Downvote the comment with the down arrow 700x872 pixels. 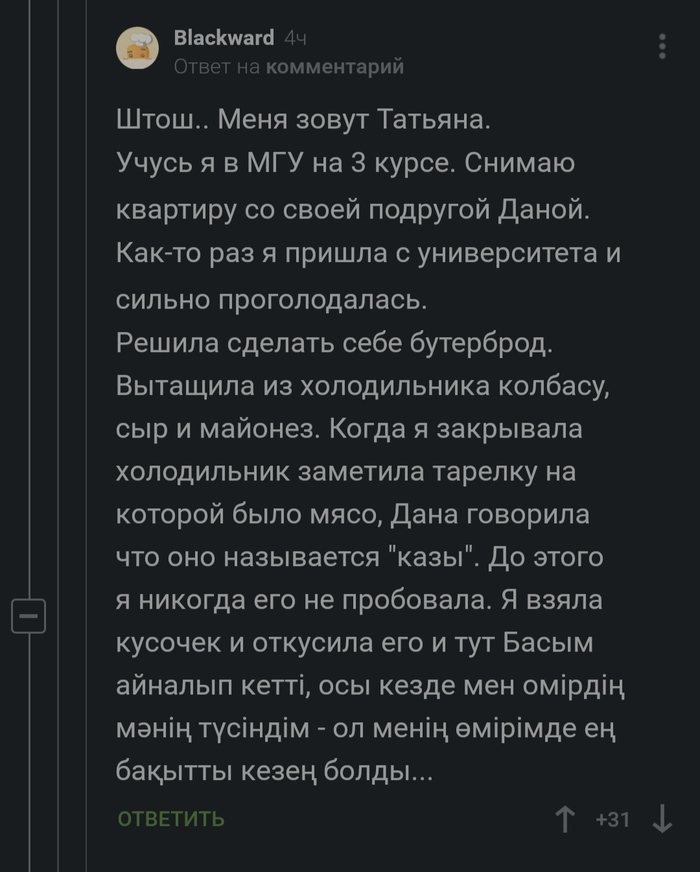(662, 820)
